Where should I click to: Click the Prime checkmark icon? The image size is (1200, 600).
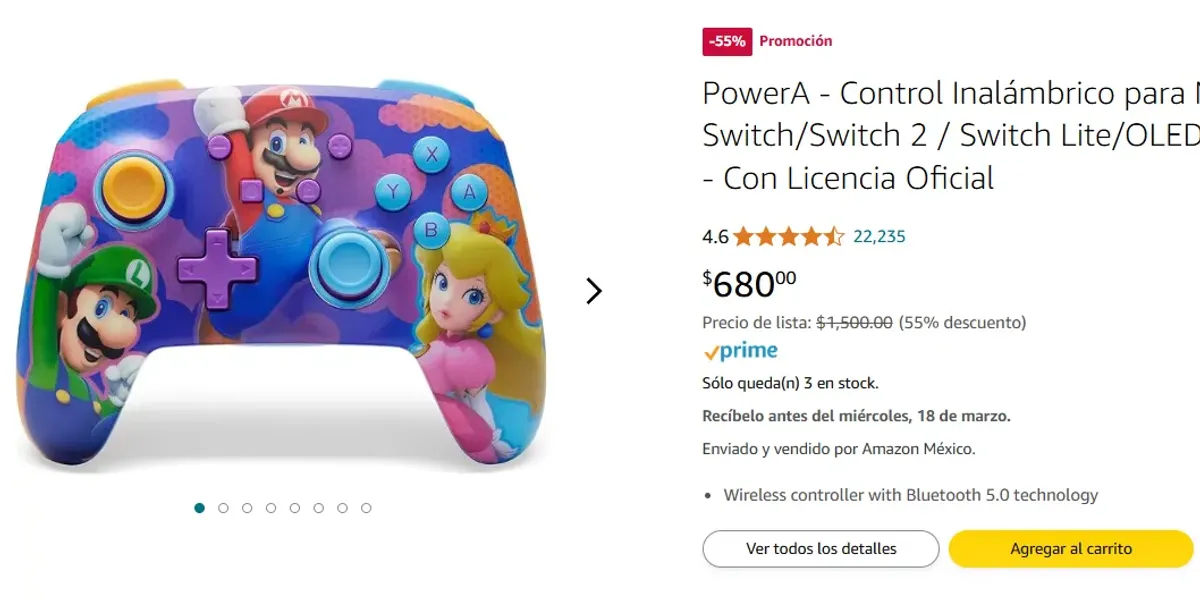[x=713, y=350]
